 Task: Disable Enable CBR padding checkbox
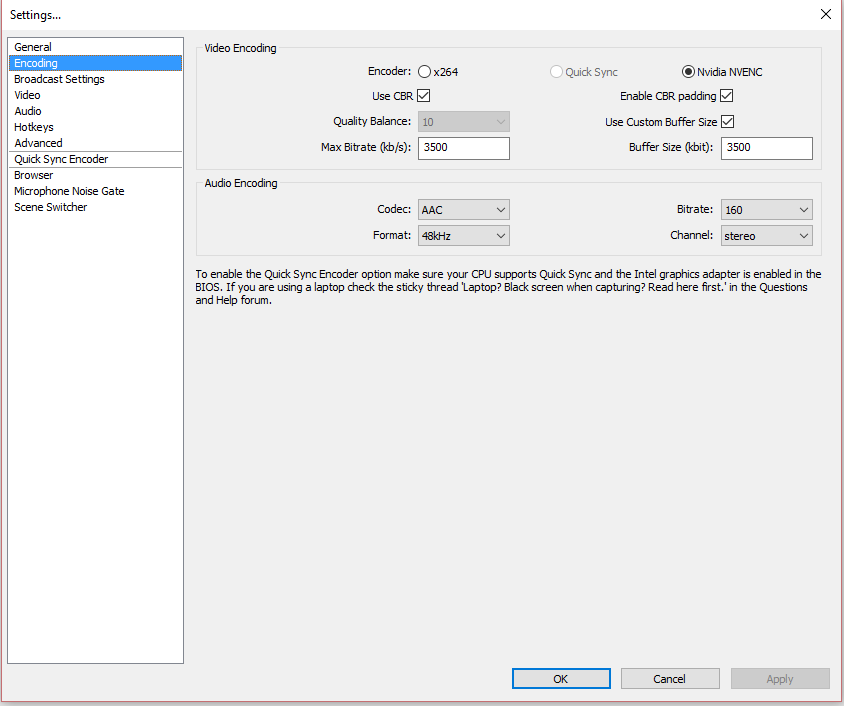pyautogui.click(x=727, y=96)
